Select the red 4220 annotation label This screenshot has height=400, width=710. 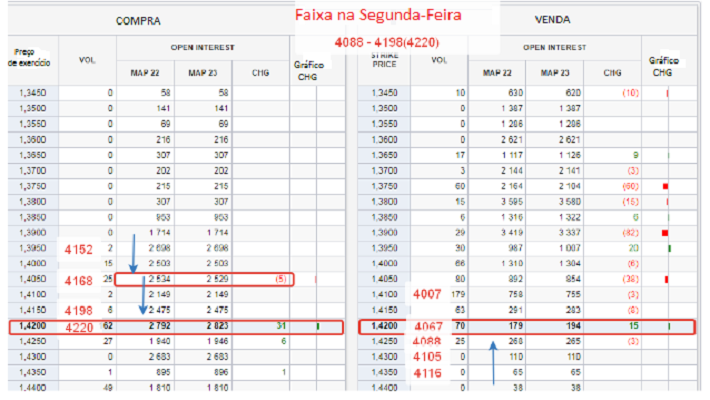80,326
